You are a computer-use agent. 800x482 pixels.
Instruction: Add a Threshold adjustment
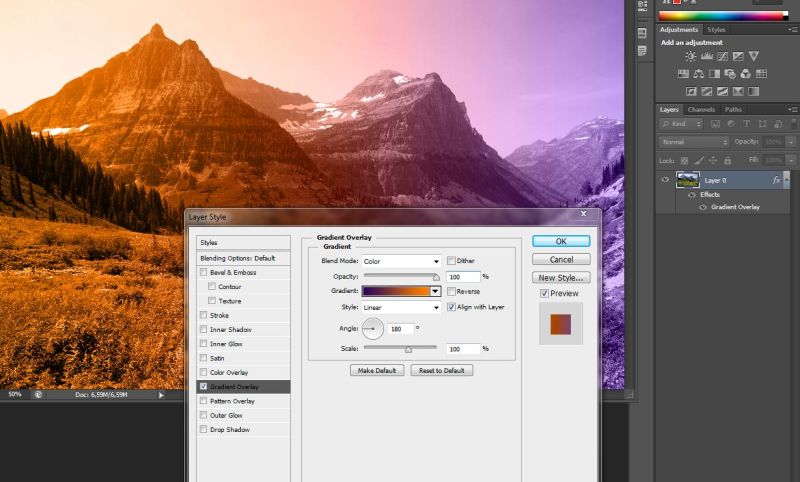coord(722,91)
